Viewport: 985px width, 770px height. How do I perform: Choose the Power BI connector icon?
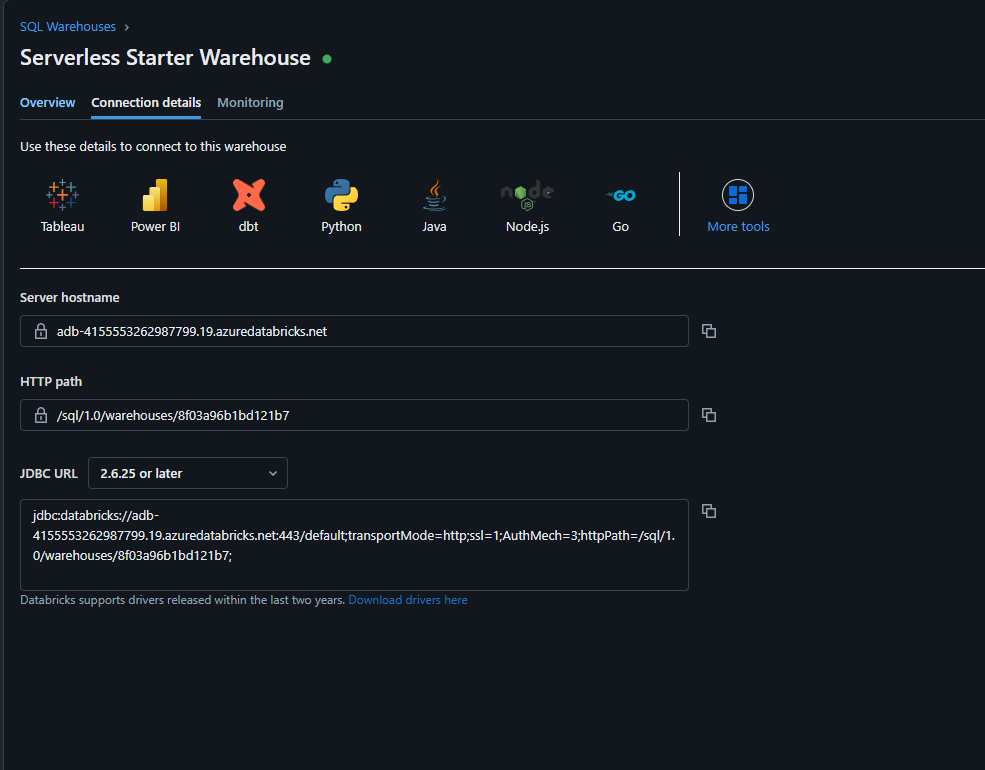tap(155, 196)
